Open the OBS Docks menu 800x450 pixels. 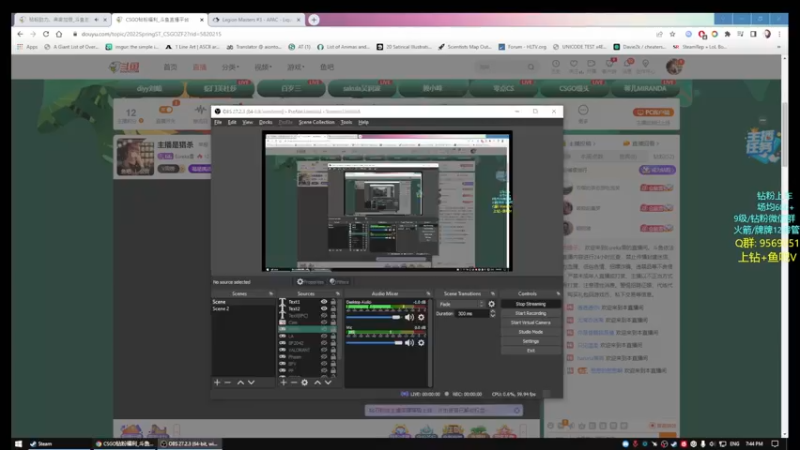[265, 122]
